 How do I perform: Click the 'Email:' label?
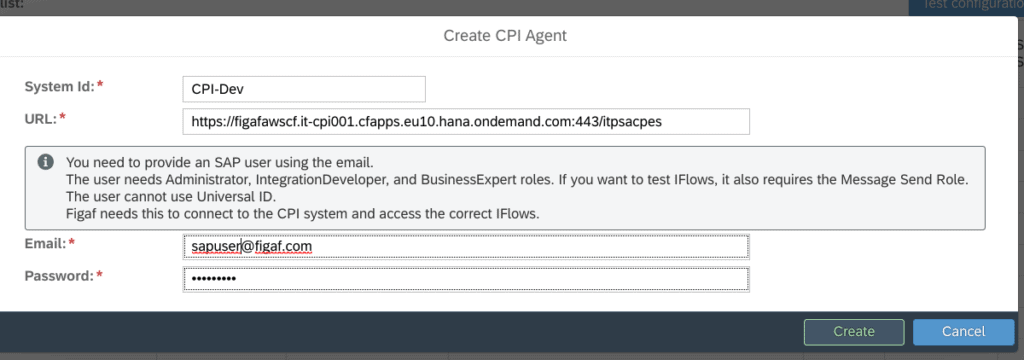[x=50, y=243]
